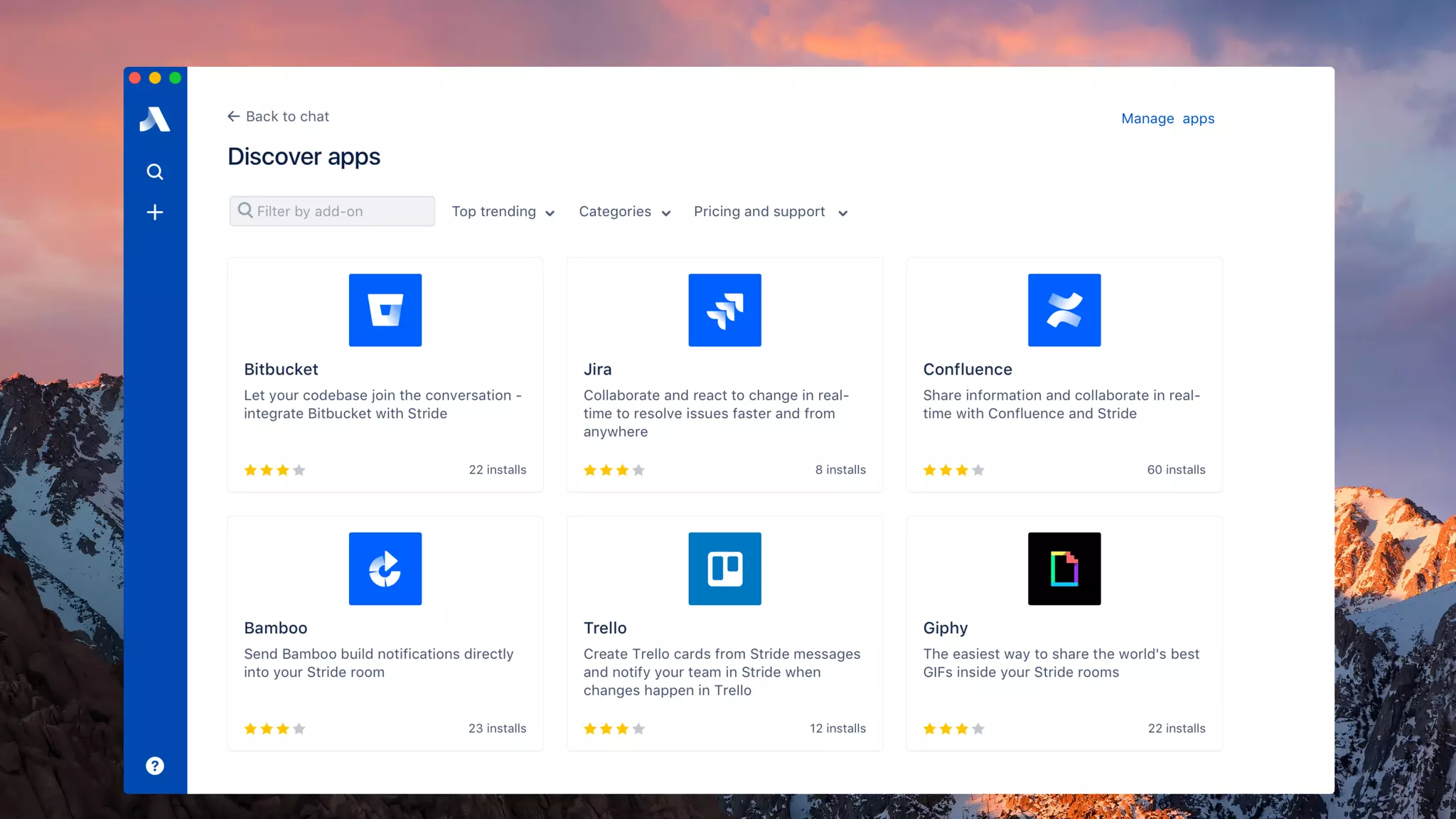The height and width of the screenshot is (819, 1456).
Task: Open search from the sidebar magnifier icon
Action: tap(154, 171)
